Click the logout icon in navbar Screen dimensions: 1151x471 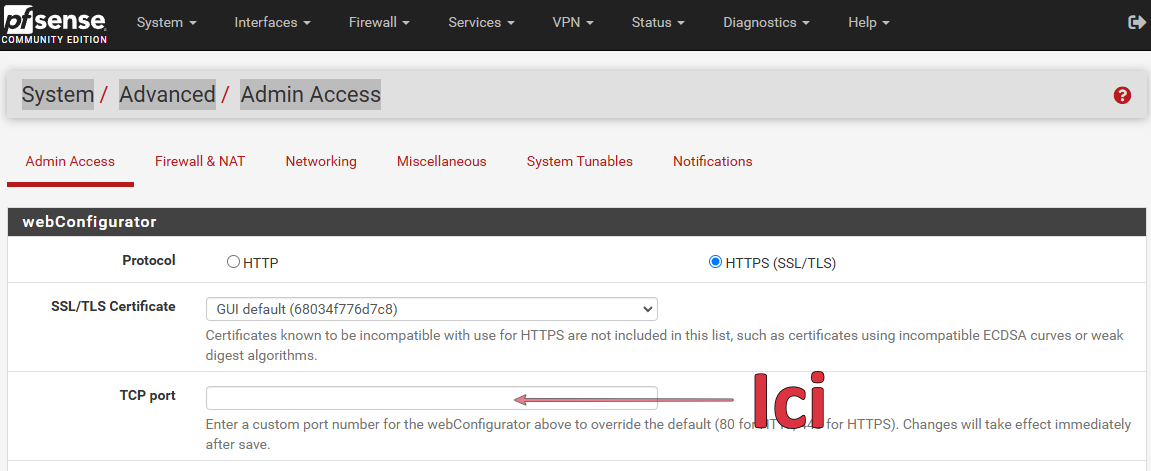(1136, 22)
